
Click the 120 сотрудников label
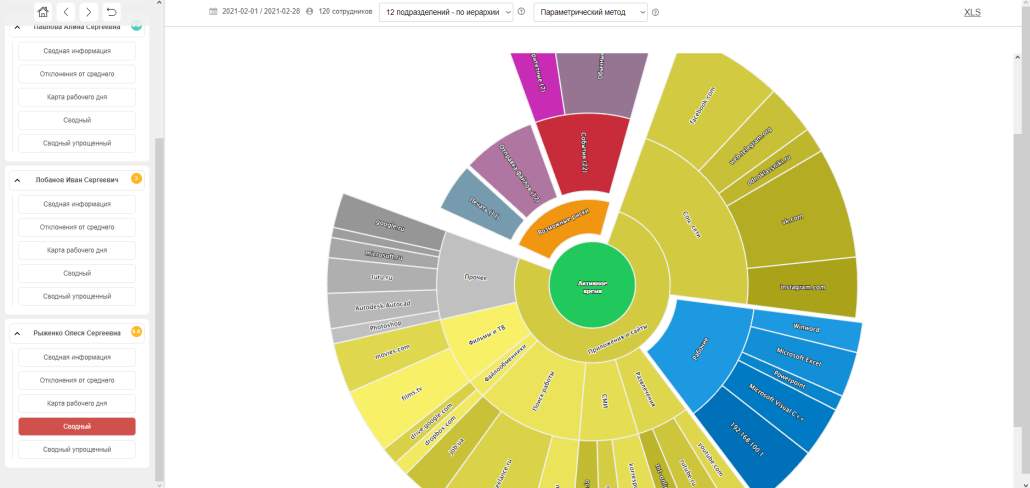346,12
